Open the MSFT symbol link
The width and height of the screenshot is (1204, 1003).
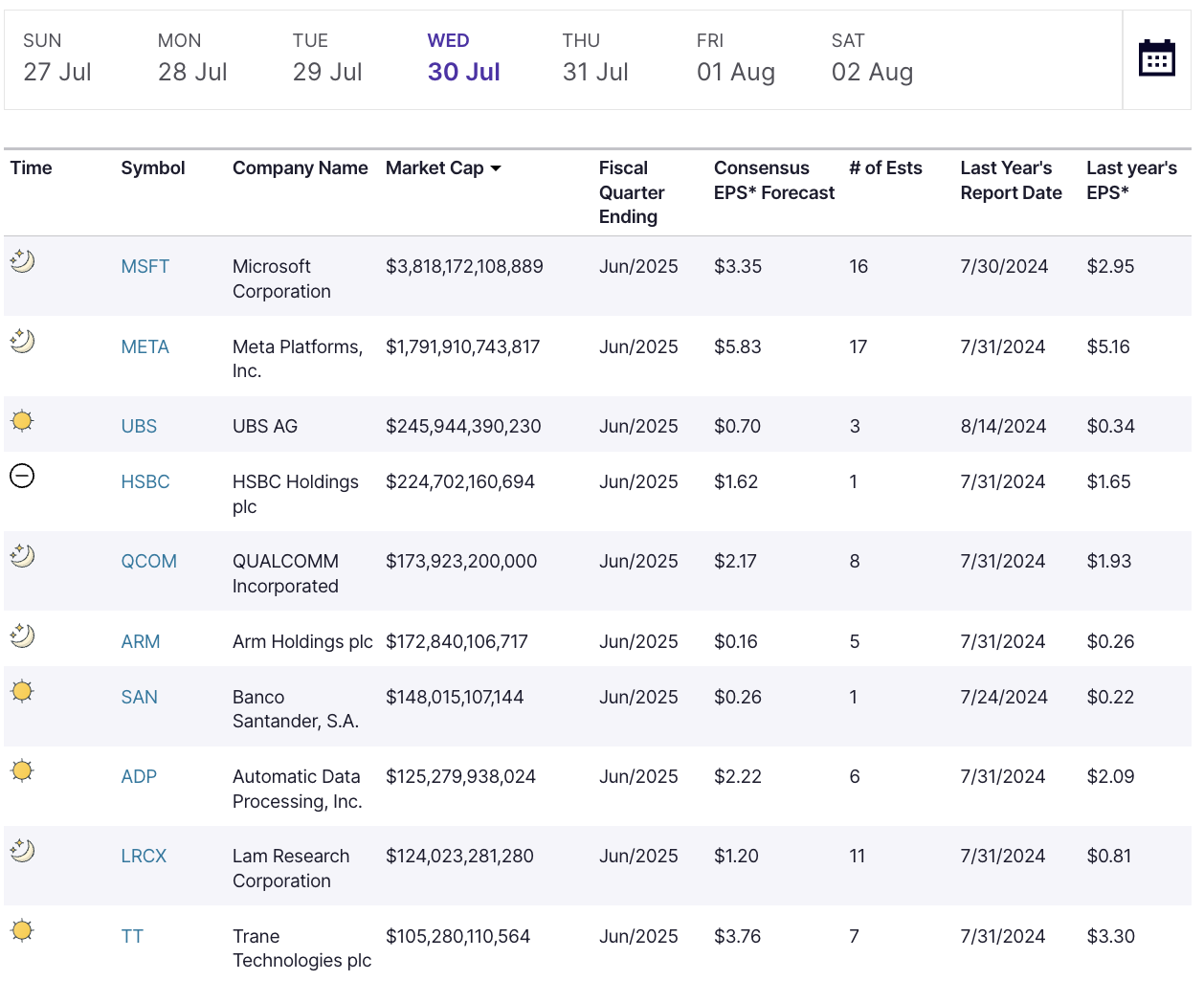145,267
